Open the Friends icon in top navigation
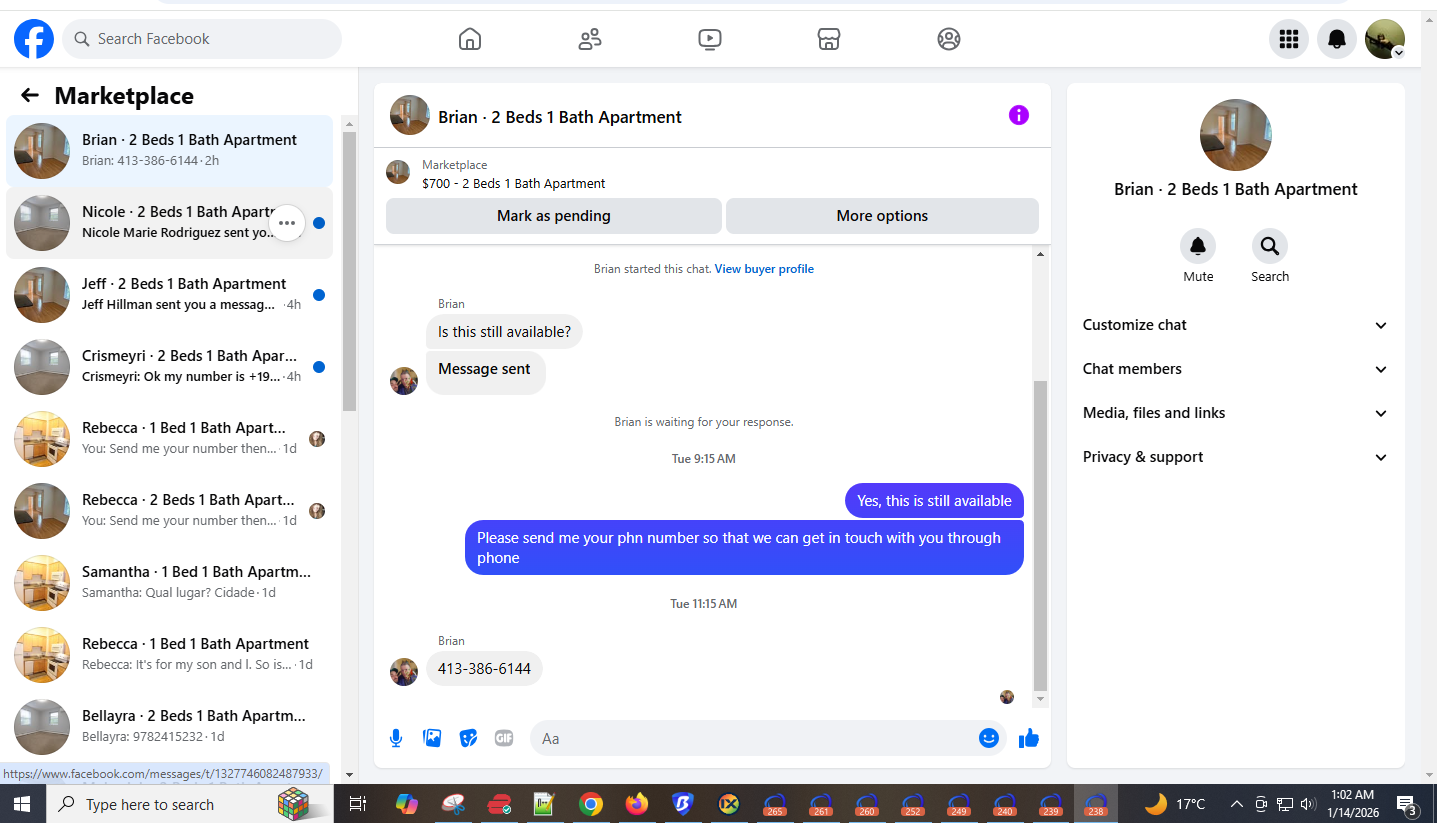Screen dimensions: 1437x823 click(x=590, y=39)
